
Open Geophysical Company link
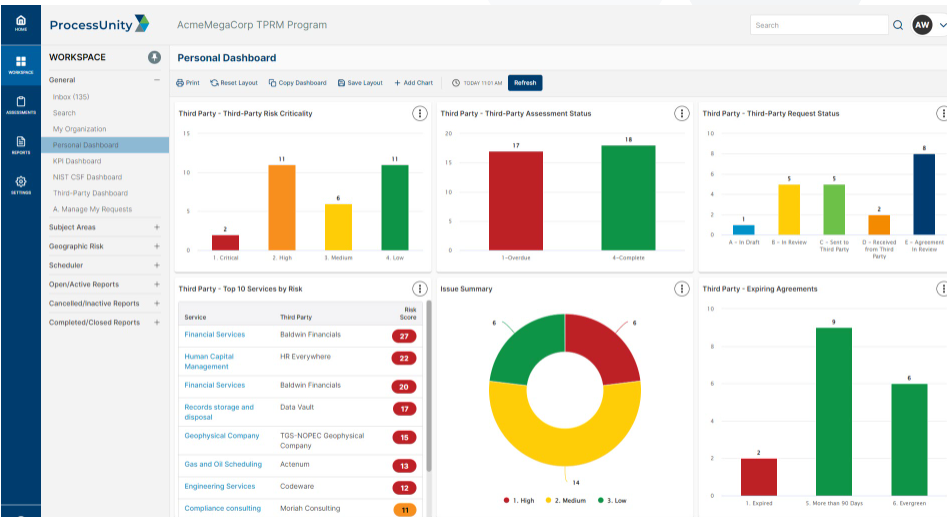pyautogui.click(x=222, y=435)
